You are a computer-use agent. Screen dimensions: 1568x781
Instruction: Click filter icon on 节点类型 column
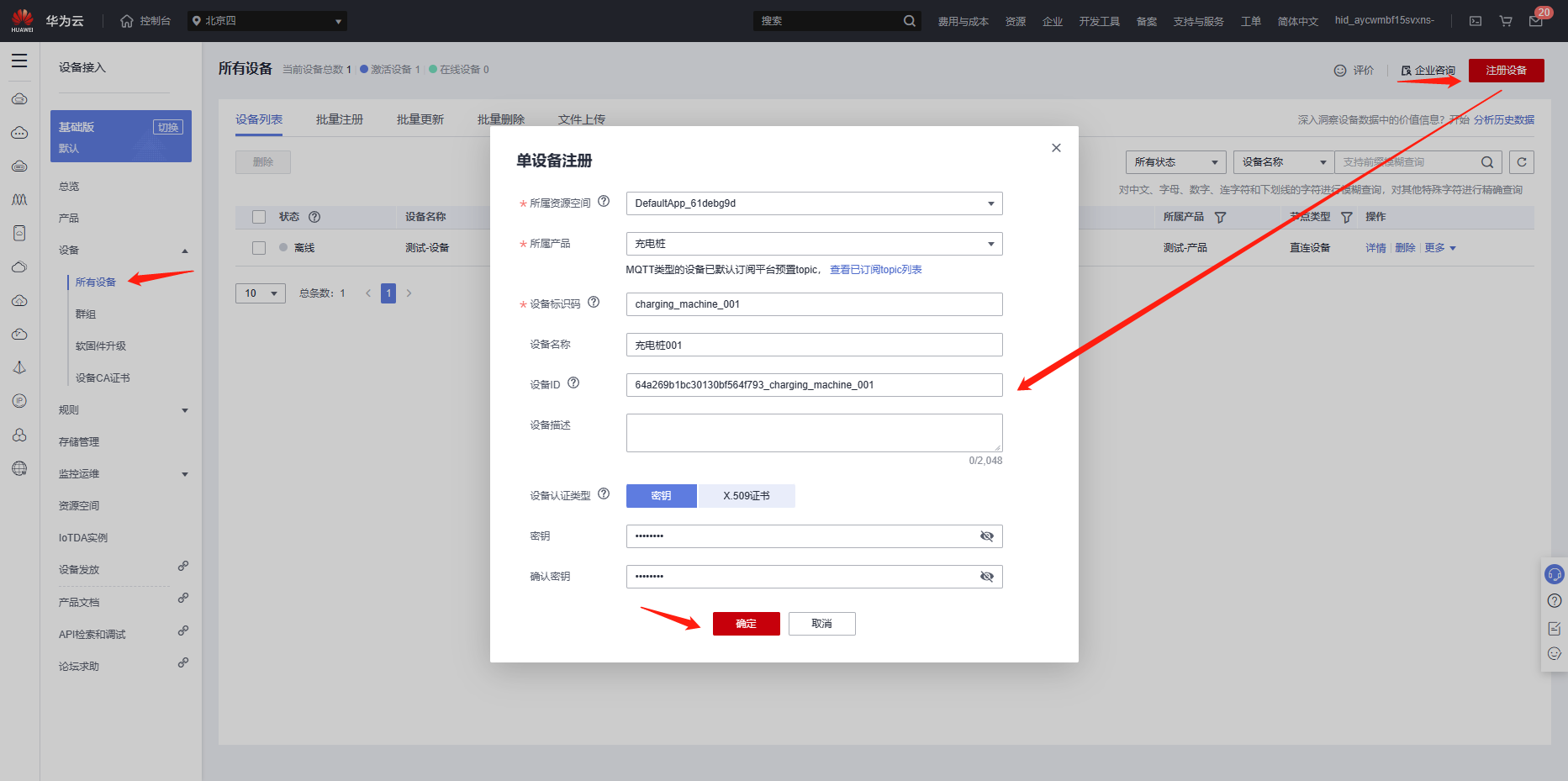(1346, 218)
